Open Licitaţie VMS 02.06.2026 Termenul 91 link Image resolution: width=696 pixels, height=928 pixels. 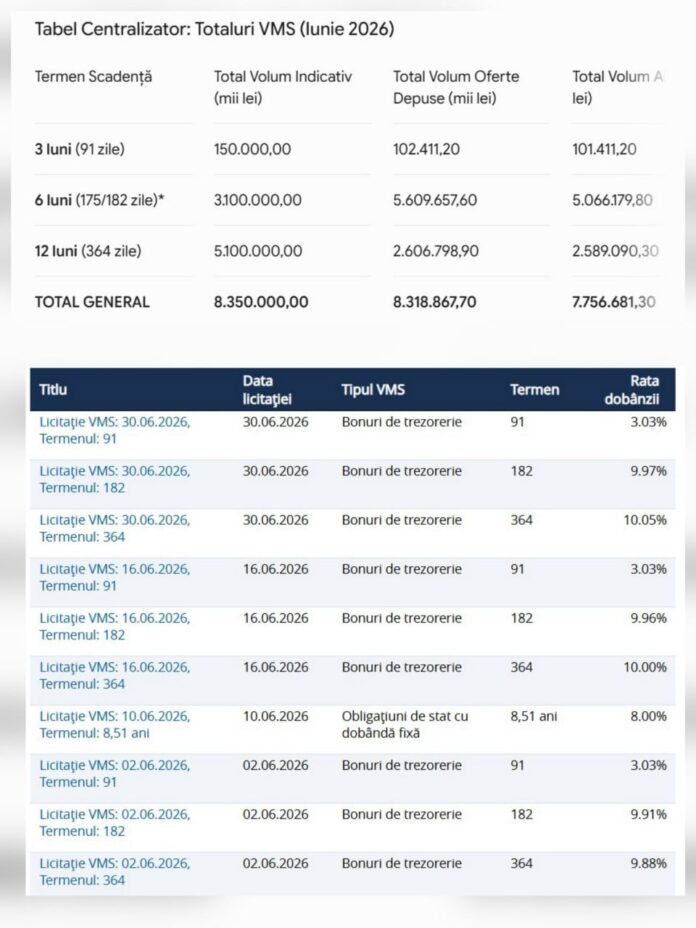pos(115,774)
